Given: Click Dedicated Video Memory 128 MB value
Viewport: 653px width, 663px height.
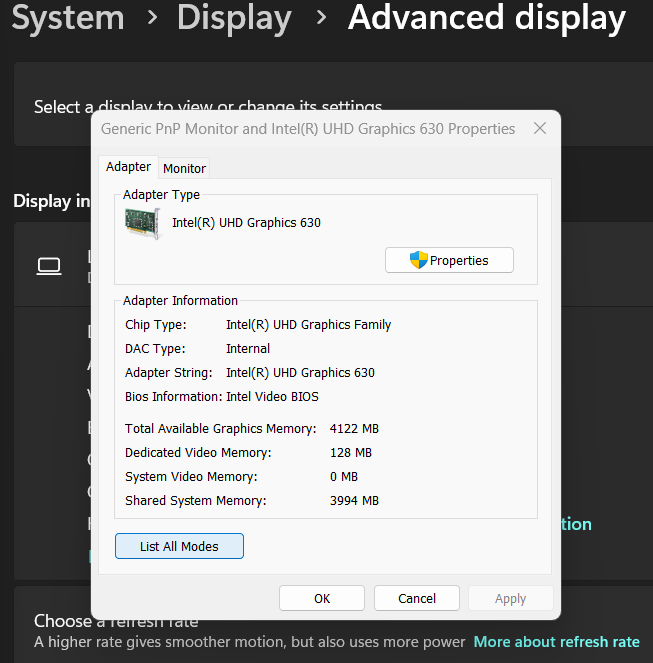Looking at the screenshot, I should click(x=351, y=452).
